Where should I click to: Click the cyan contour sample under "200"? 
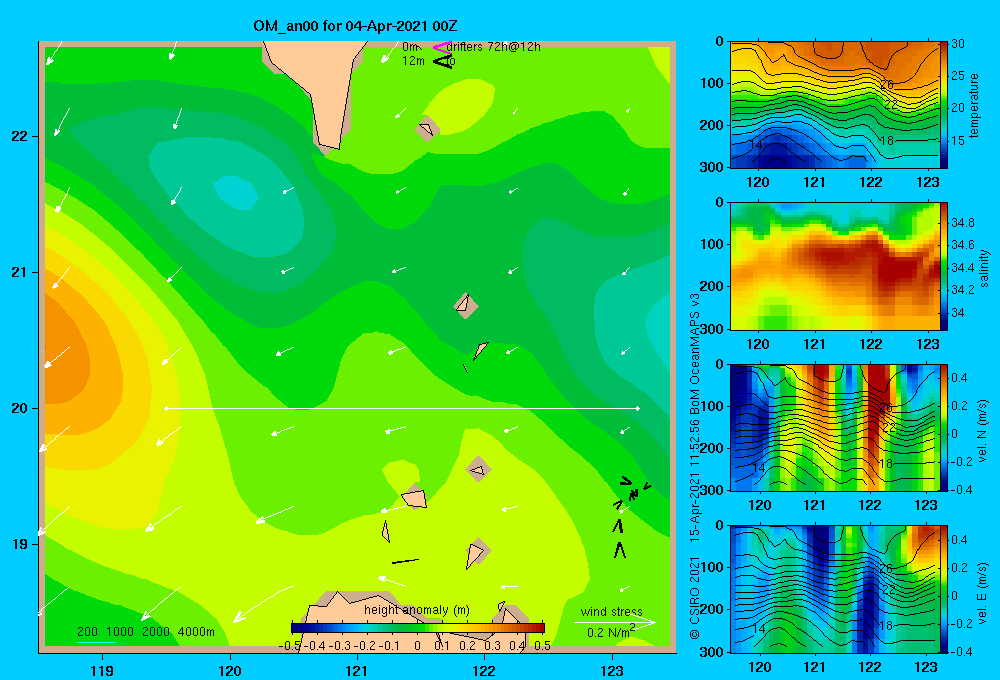96,641
